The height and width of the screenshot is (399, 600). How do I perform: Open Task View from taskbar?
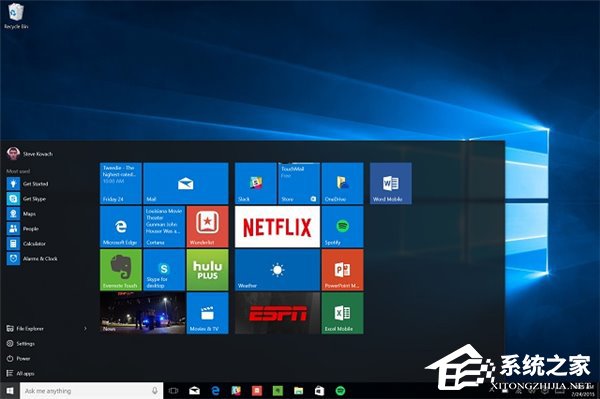pyautogui.click(x=173, y=391)
